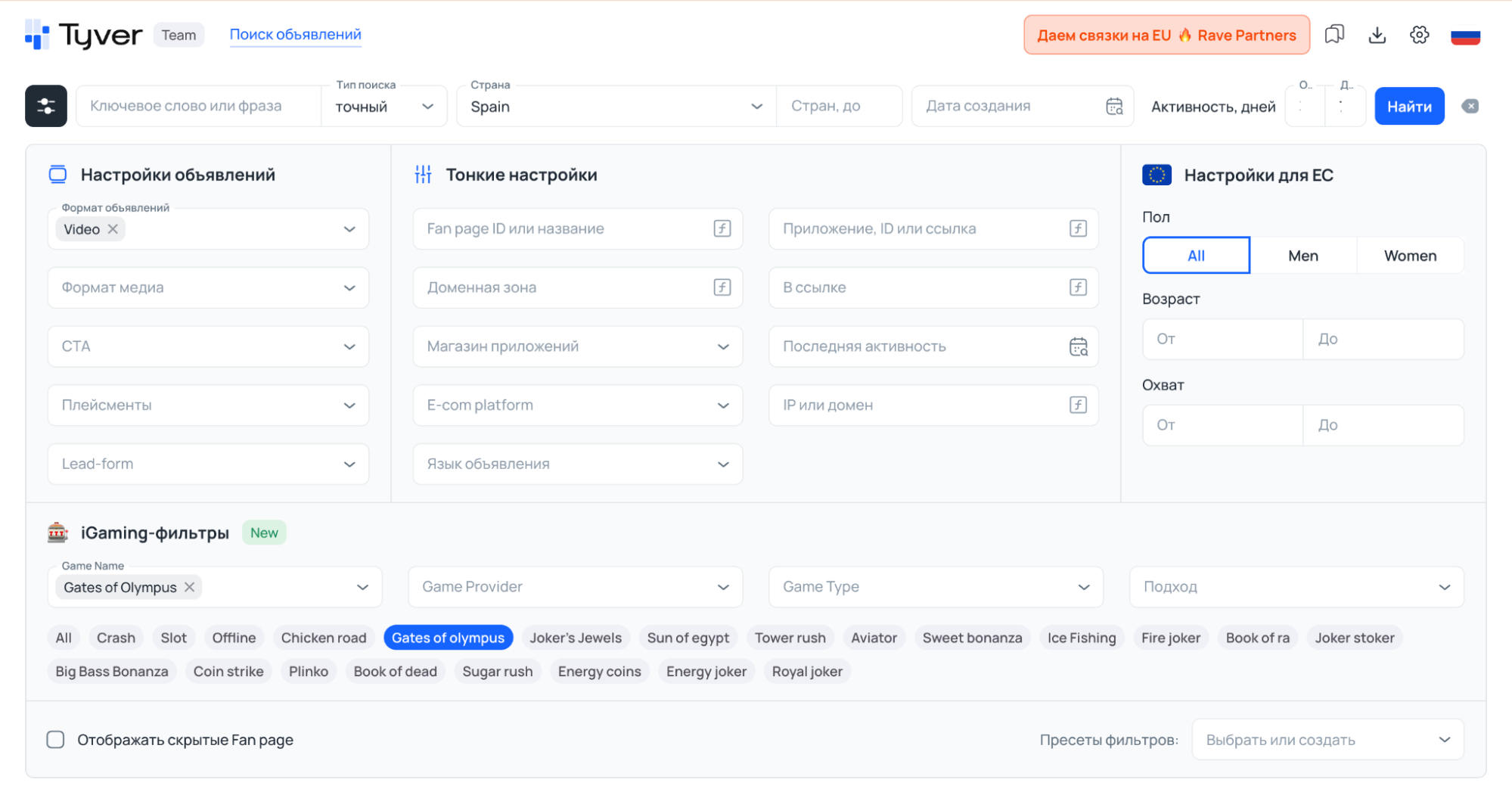Screen dimensions: 1512x795
Task: Select Women gender option
Action: pyautogui.click(x=1410, y=256)
